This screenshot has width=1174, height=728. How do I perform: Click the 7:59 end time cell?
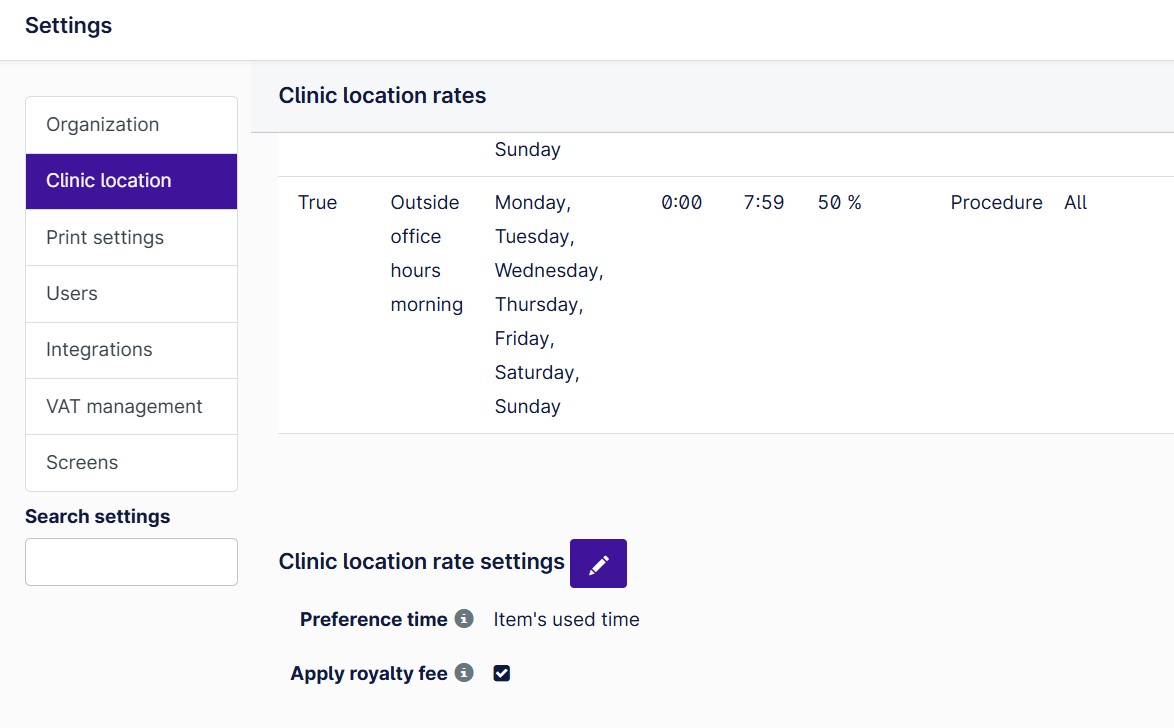coord(763,203)
